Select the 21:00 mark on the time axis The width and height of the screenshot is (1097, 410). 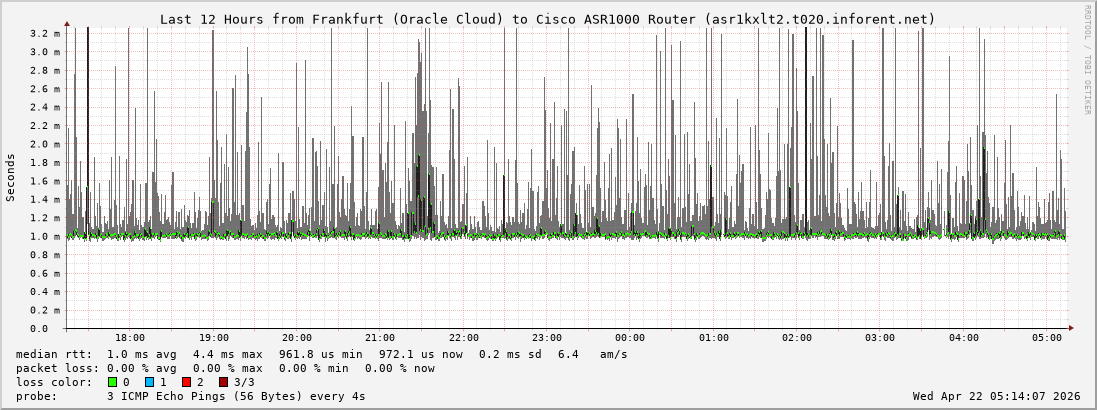click(380, 338)
